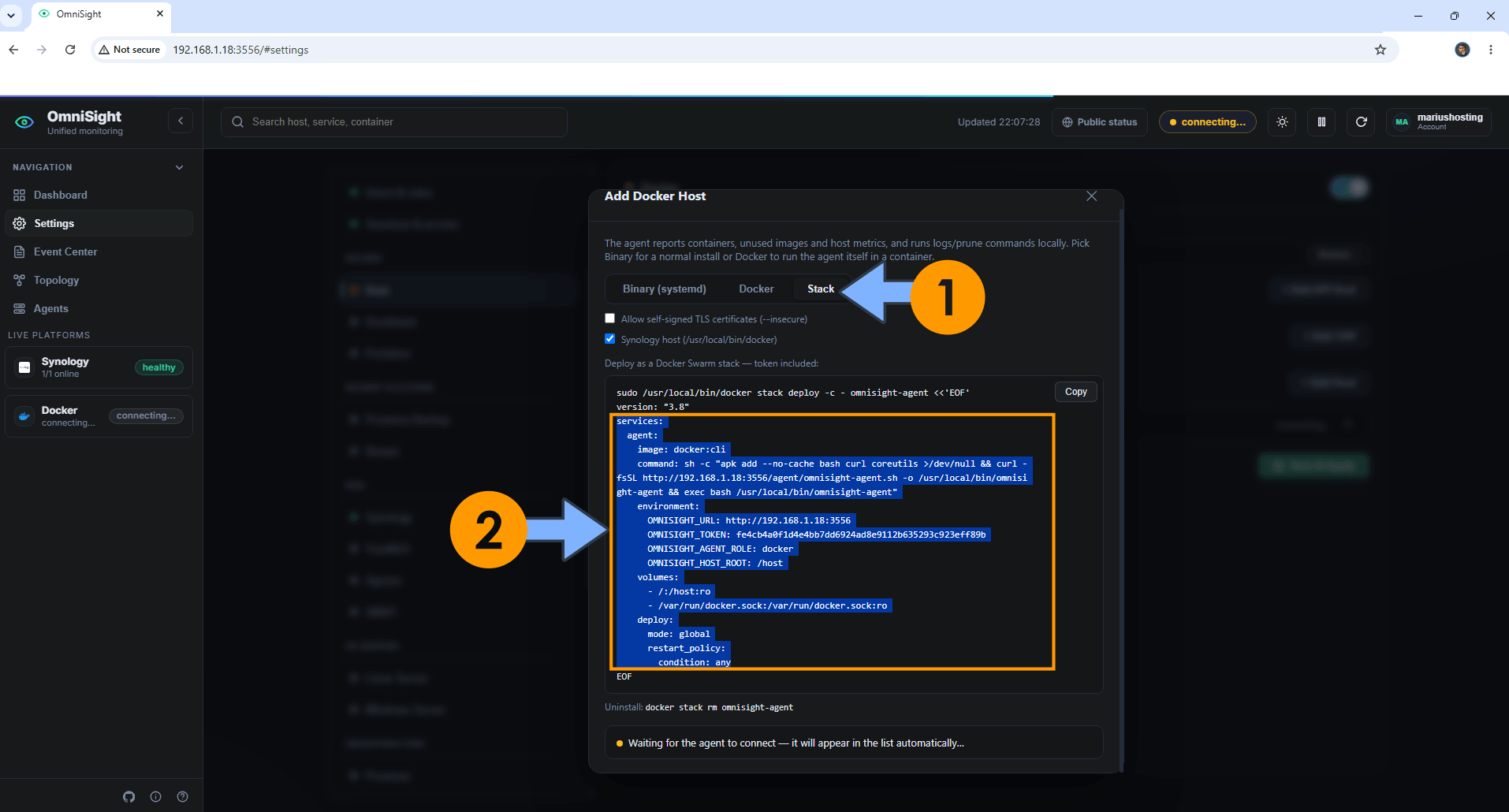Collapse the sidebar with the chevron button
The width and height of the screenshot is (1509, 812).
click(181, 121)
